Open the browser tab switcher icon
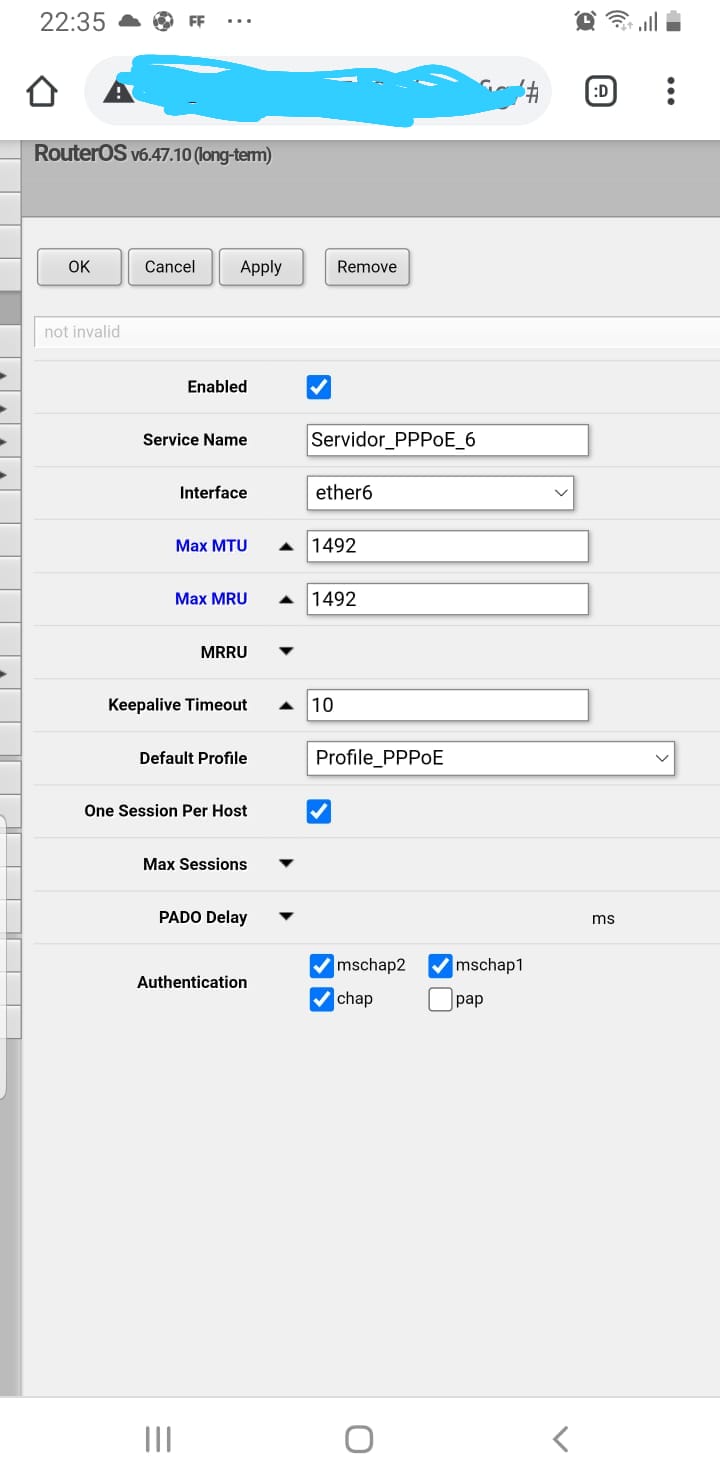This screenshot has height=1480, width=720. (600, 92)
